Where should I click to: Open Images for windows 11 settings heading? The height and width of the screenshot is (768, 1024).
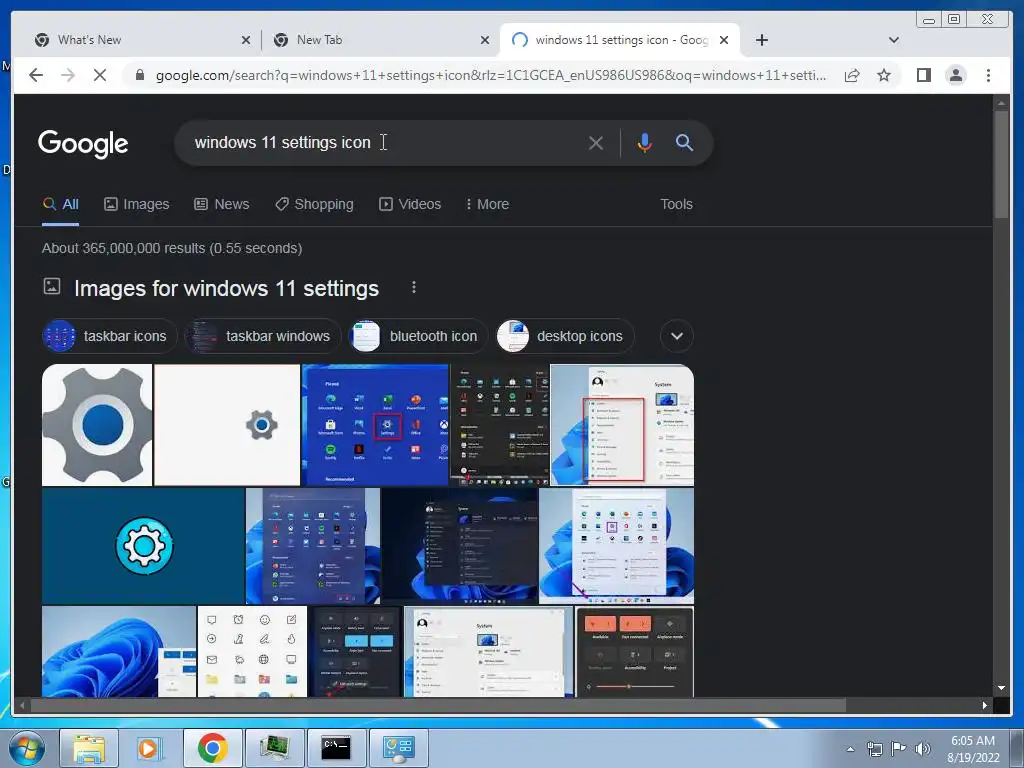click(x=226, y=288)
